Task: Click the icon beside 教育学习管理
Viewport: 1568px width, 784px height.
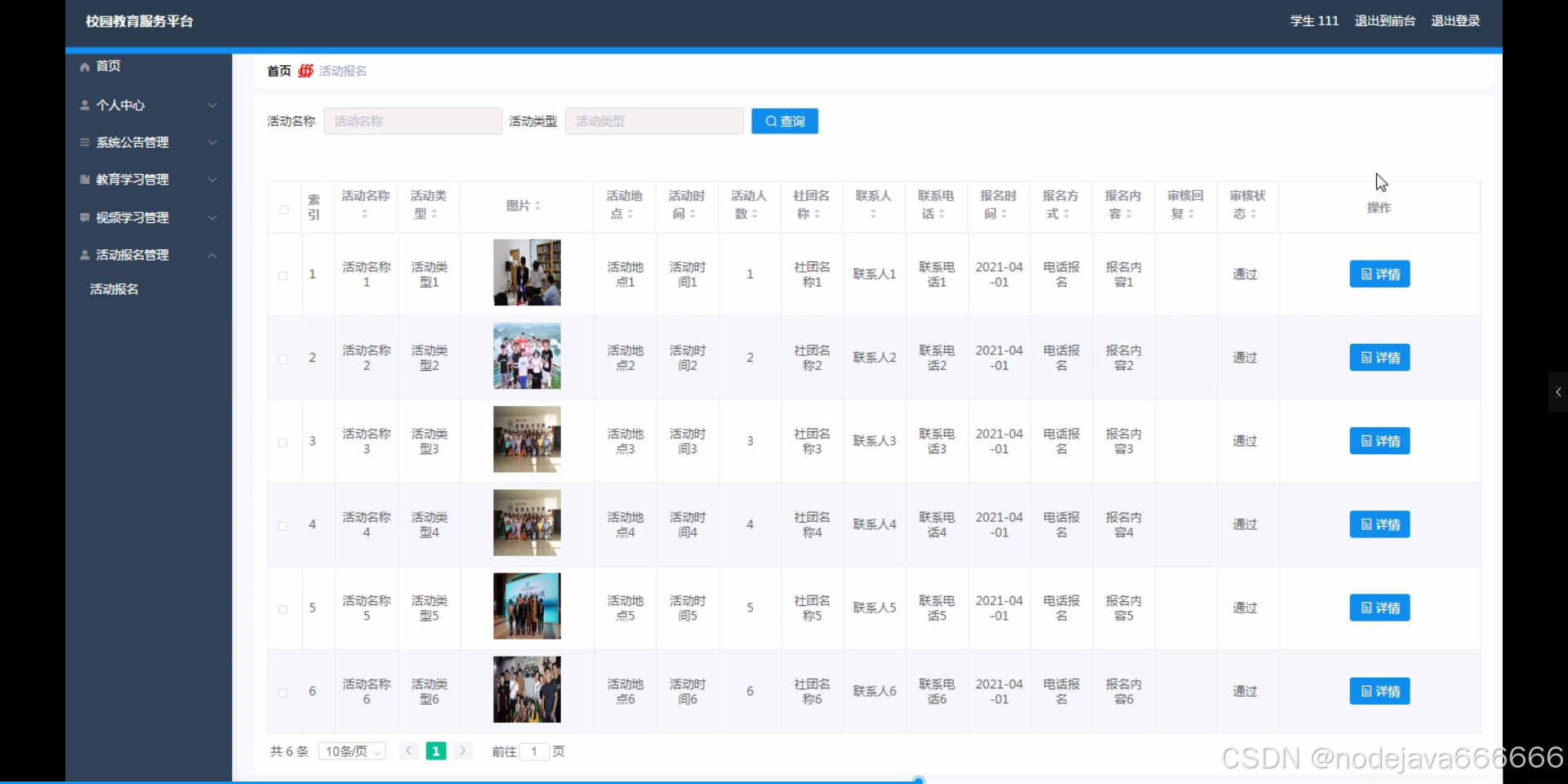Action: tap(84, 180)
